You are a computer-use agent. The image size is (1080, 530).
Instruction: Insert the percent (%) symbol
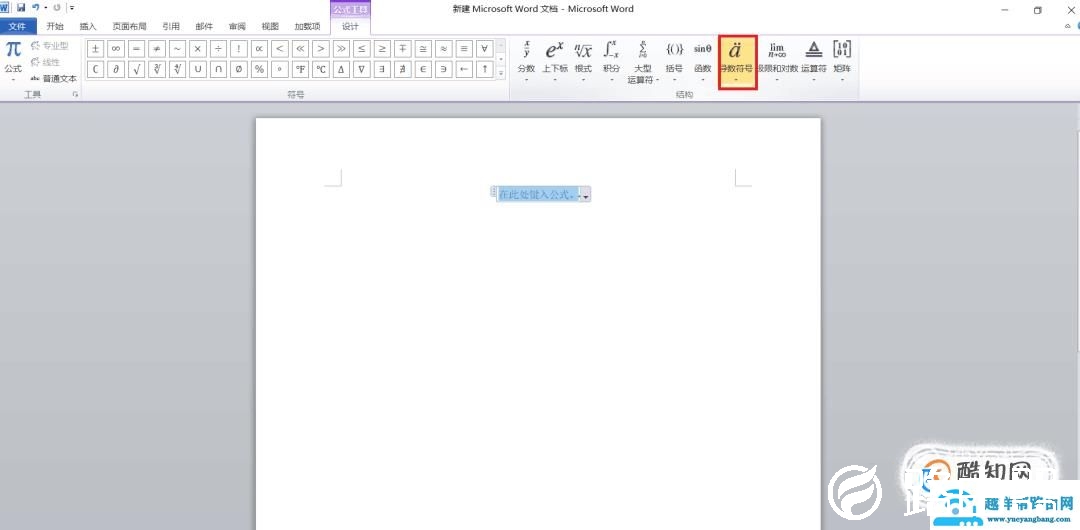(x=259, y=70)
